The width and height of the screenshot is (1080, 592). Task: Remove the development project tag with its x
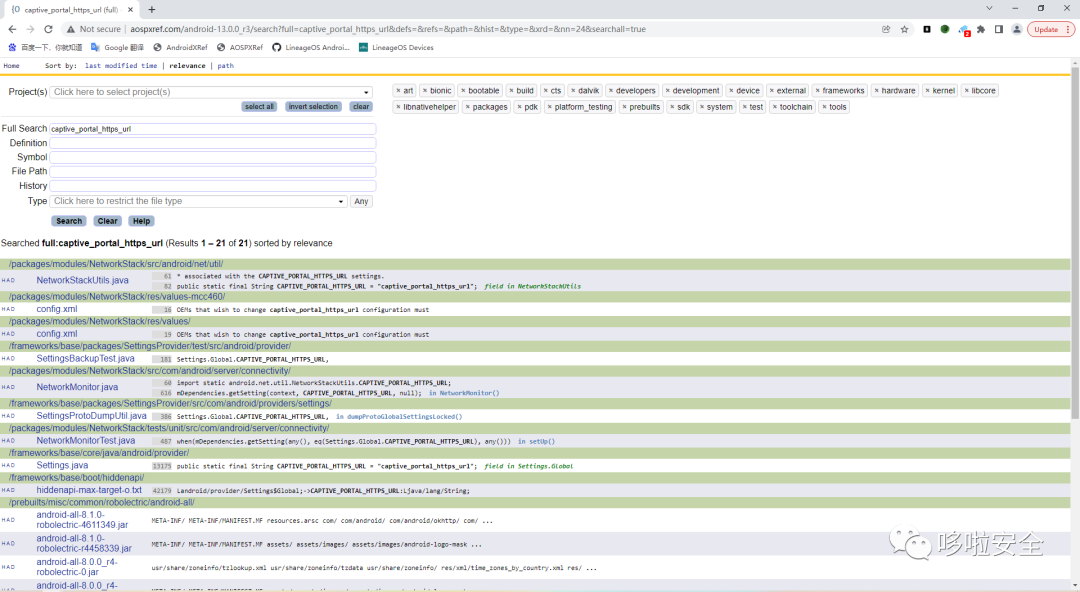pyautogui.click(x=667, y=91)
